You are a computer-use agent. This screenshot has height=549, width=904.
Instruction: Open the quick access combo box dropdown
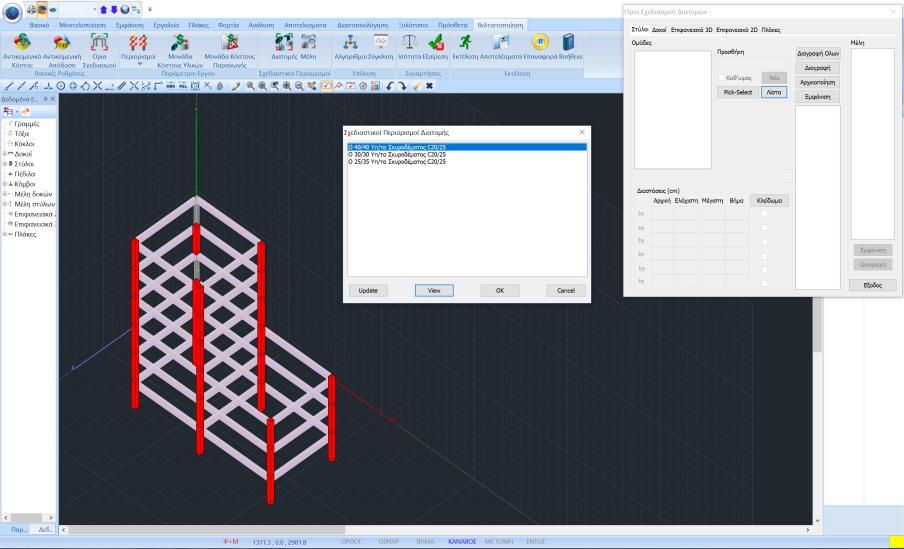coord(94,10)
